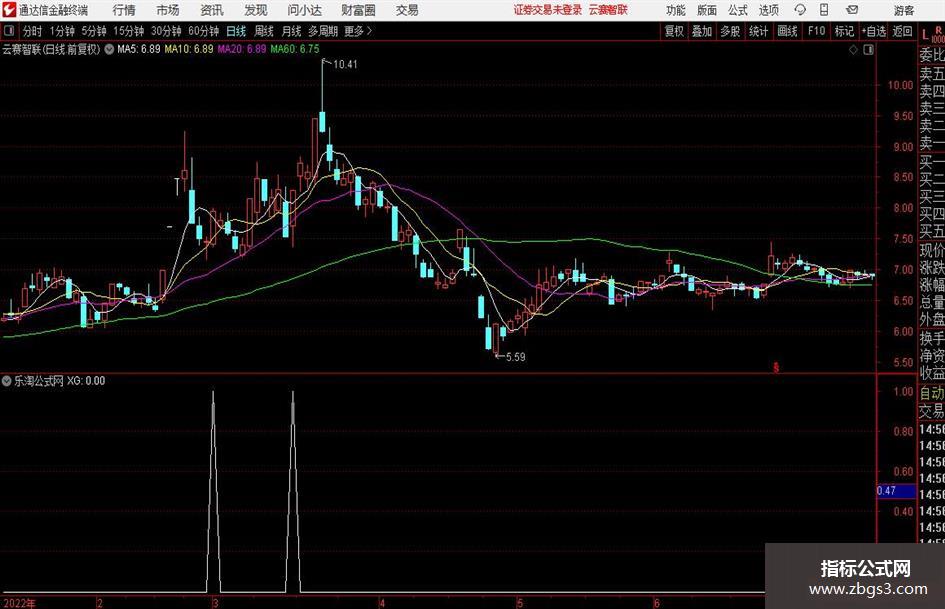This screenshot has width=945, height=609.
Task: Expand the MA indicator dropdown arrow
Action: [x=109, y=49]
